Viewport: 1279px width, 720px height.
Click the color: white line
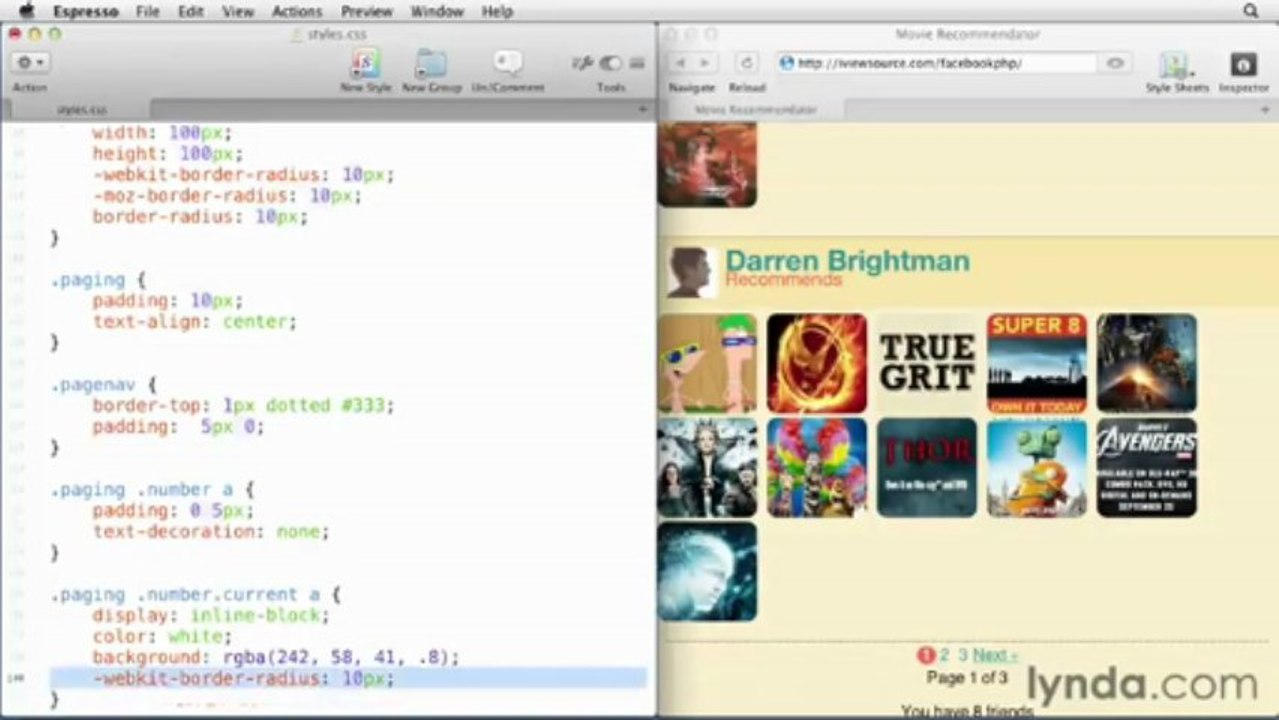pyautogui.click(x=162, y=636)
